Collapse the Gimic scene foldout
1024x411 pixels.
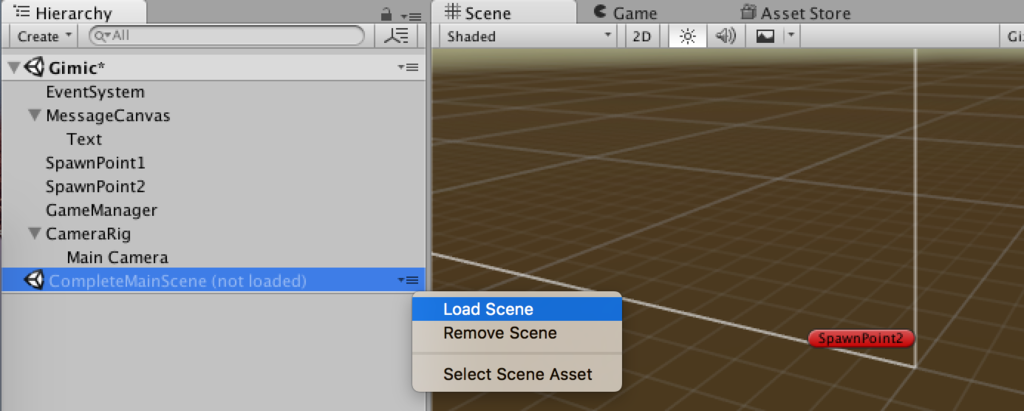(14, 67)
